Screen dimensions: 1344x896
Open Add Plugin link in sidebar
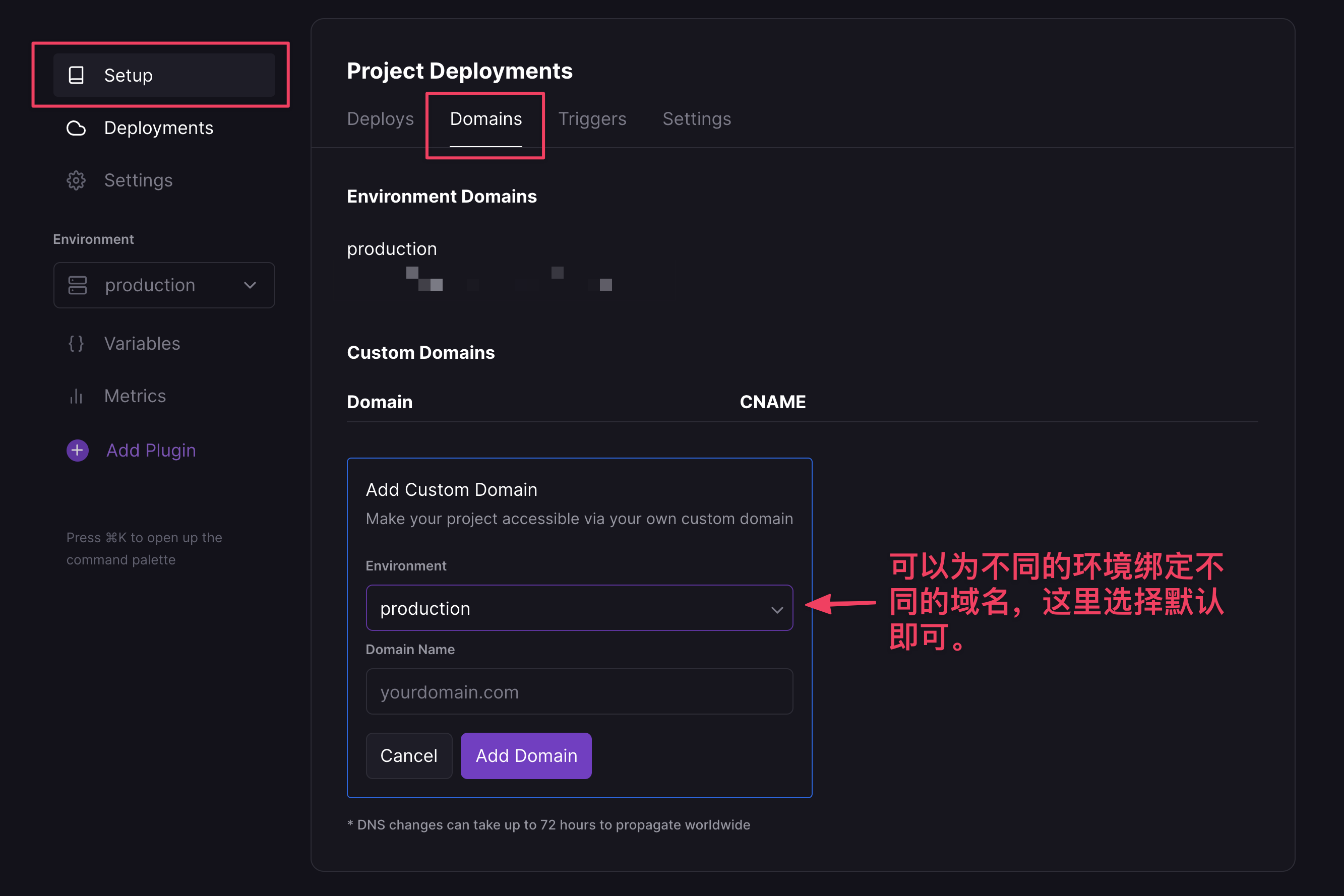pos(151,451)
